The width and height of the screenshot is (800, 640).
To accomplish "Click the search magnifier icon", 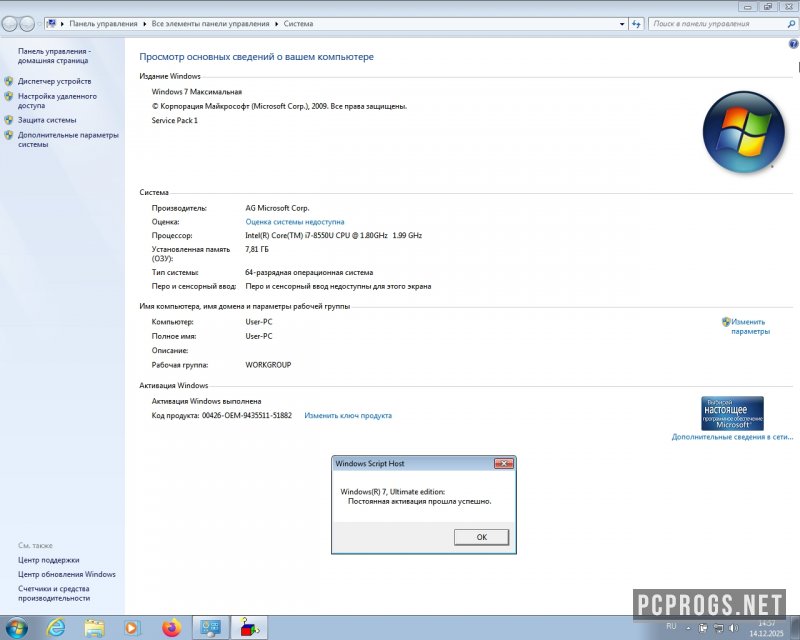I will [791, 24].
